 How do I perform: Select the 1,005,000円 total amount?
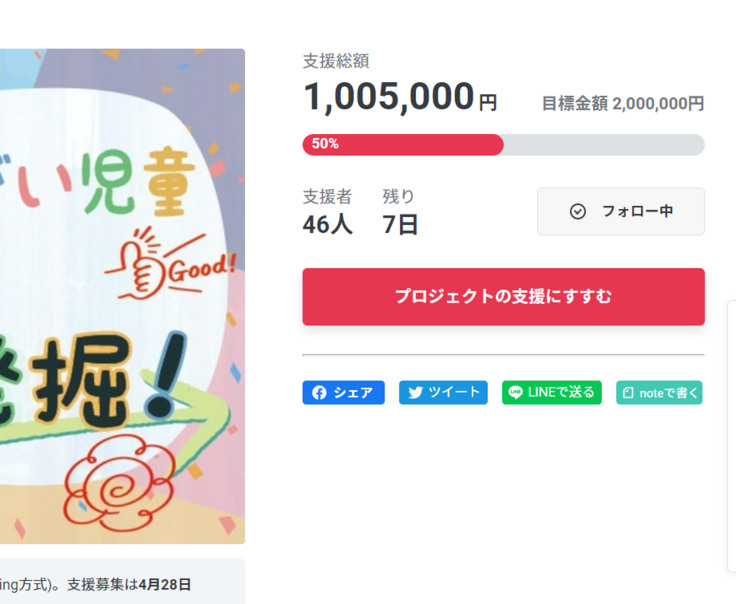coord(399,98)
